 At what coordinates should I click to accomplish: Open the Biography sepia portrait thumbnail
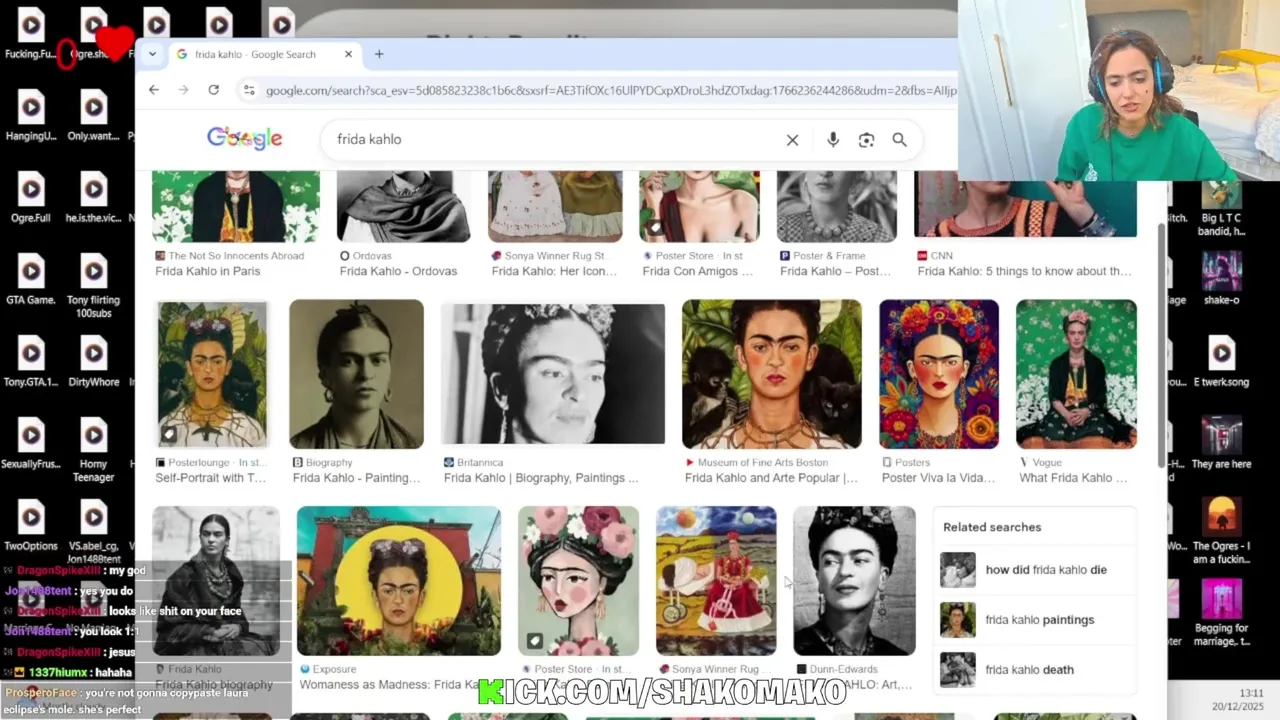356,374
